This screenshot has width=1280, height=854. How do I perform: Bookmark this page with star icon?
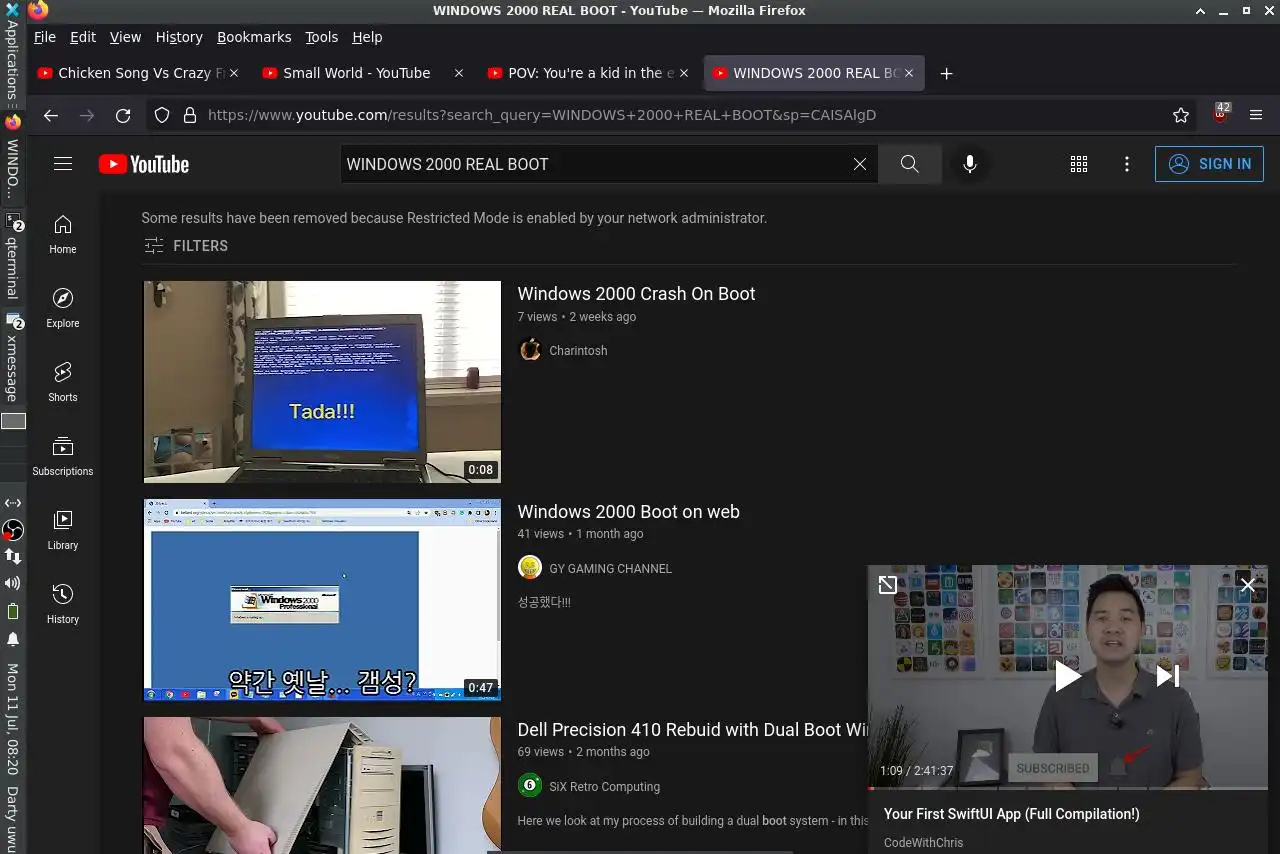(1181, 115)
